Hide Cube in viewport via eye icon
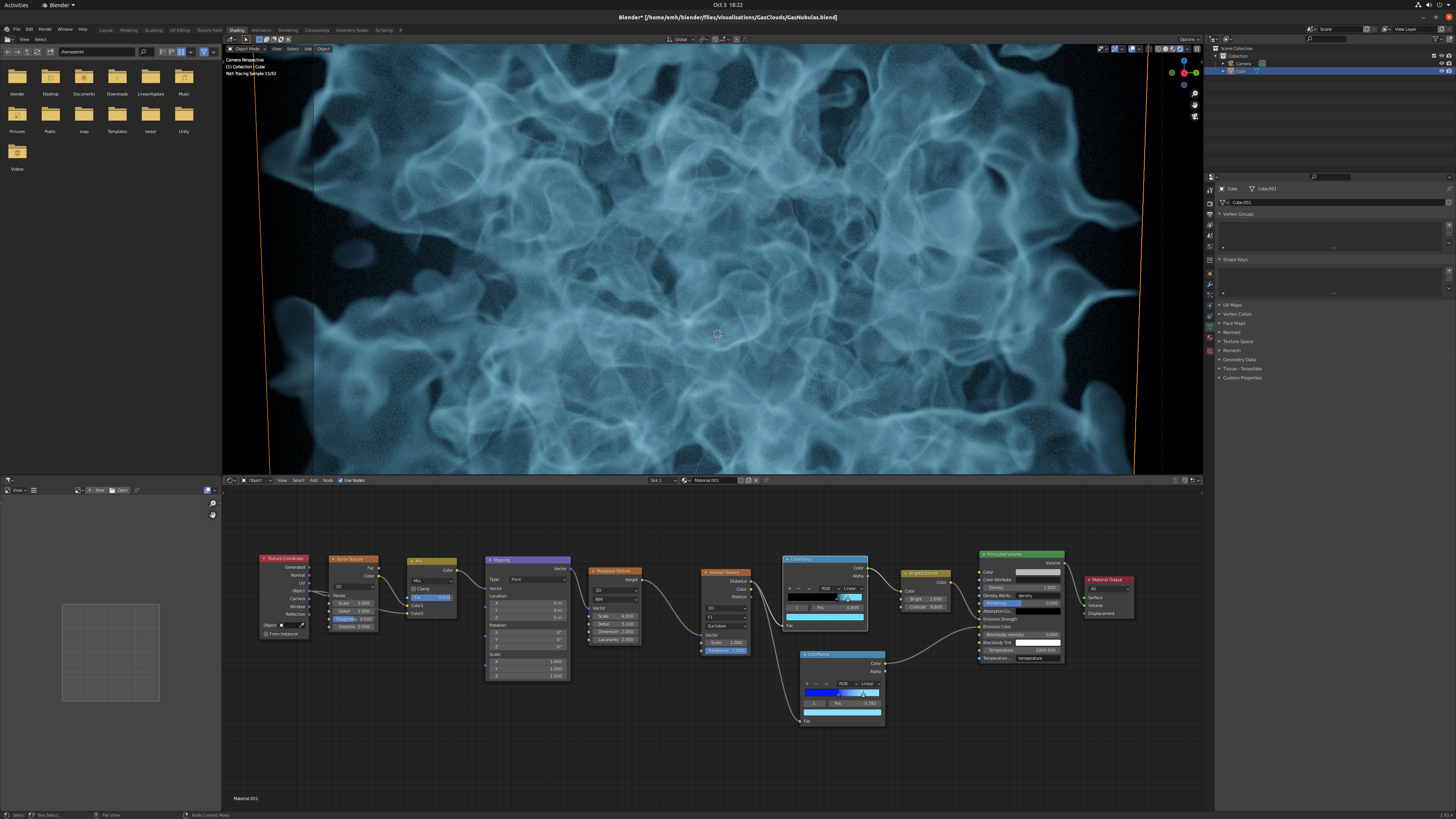 click(x=1441, y=71)
